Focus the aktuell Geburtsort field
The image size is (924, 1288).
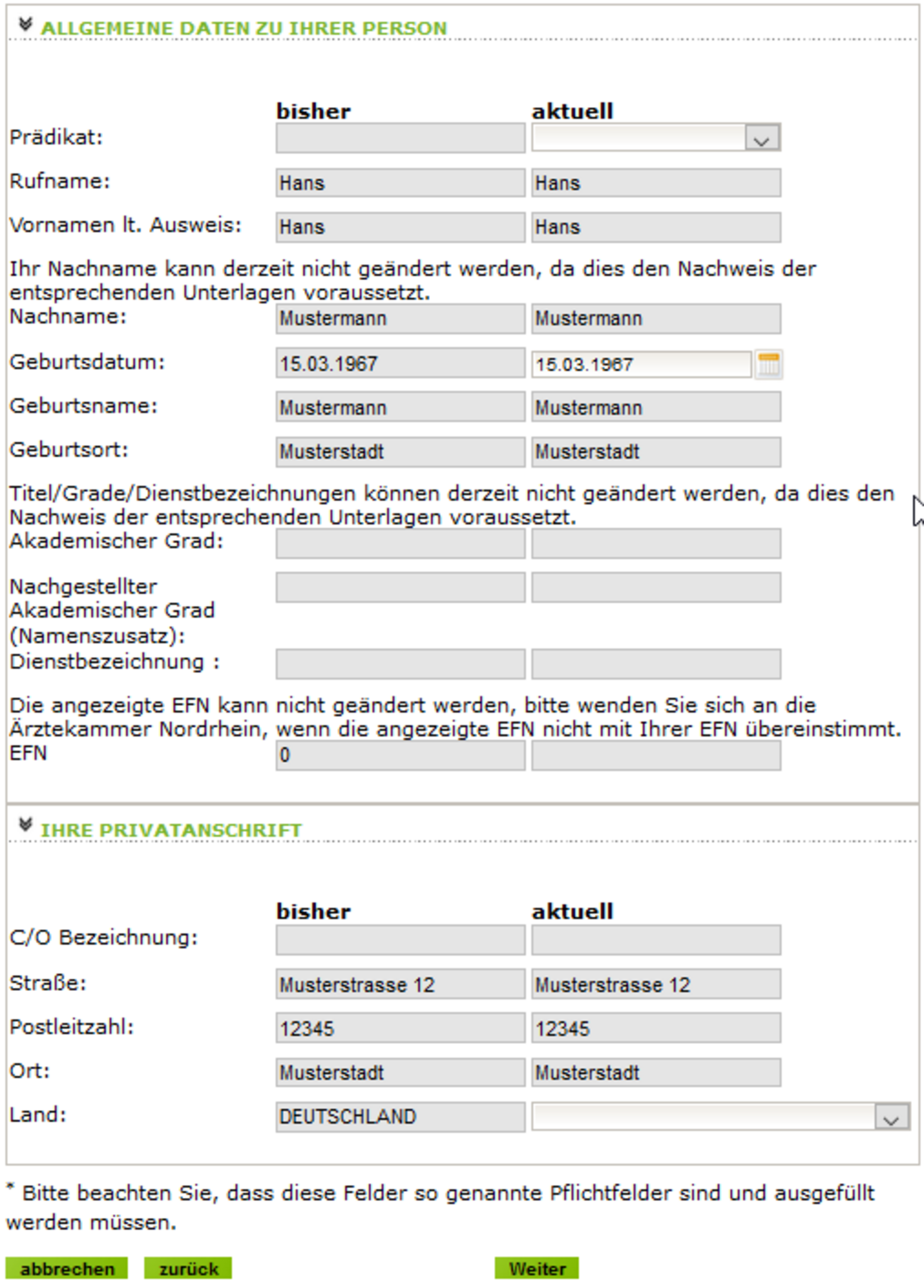pos(656,452)
